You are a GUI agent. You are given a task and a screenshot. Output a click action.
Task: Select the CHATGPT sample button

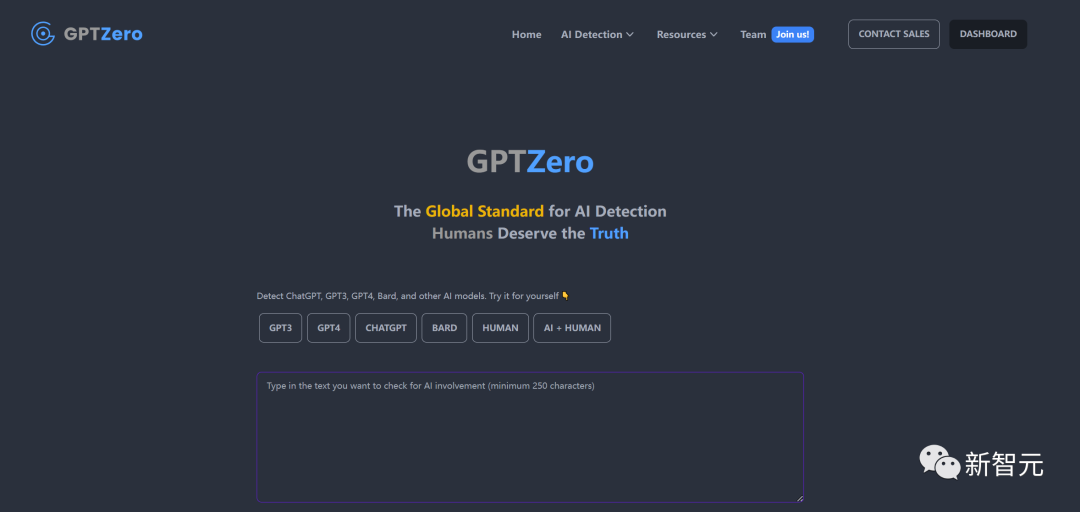[x=386, y=328]
